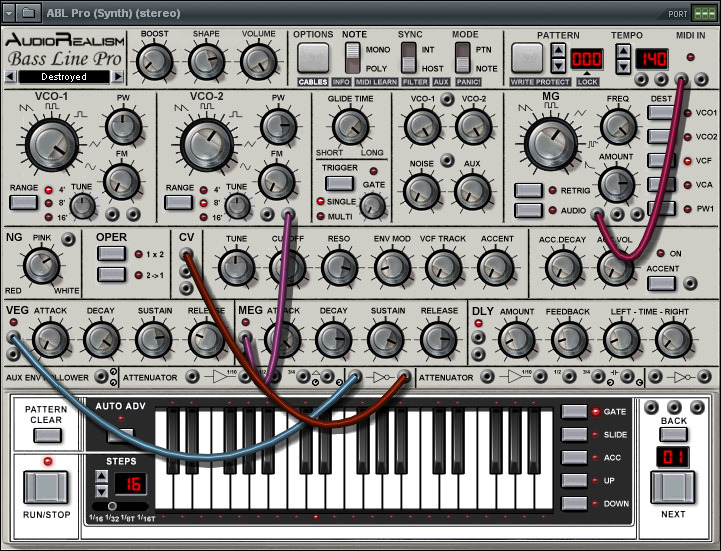Increase TEMPO with up arrow
The image size is (721, 551).
pyautogui.click(x=623, y=51)
